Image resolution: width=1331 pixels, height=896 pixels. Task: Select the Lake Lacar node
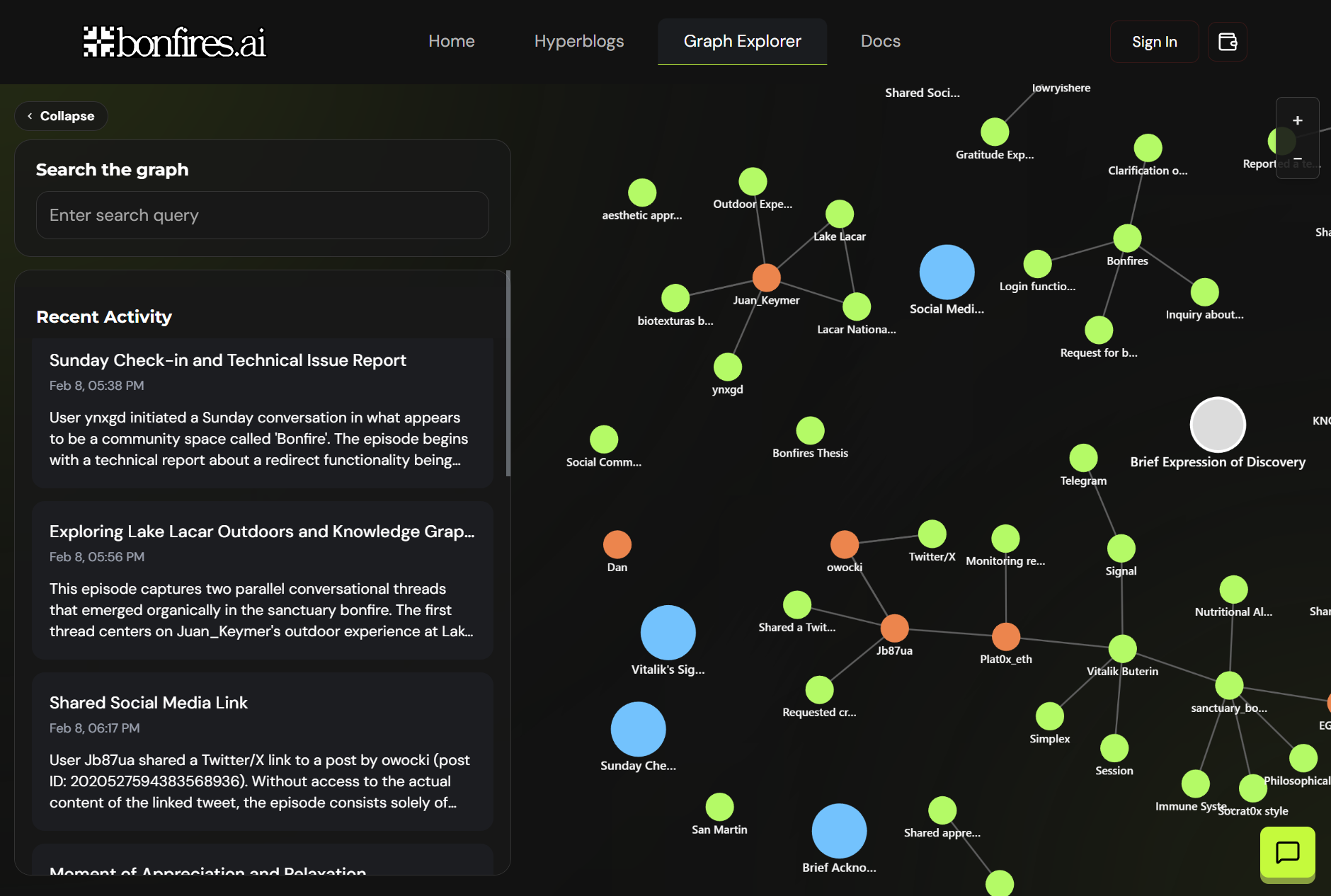pos(839,214)
